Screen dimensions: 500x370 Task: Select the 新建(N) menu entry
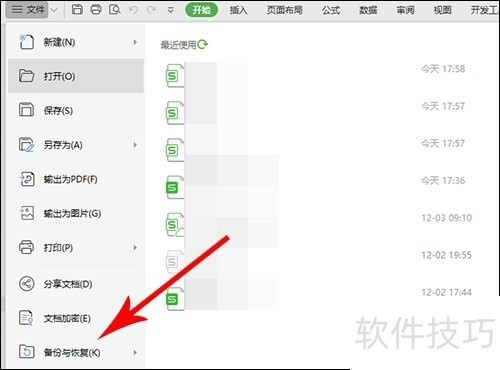(76, 42)
